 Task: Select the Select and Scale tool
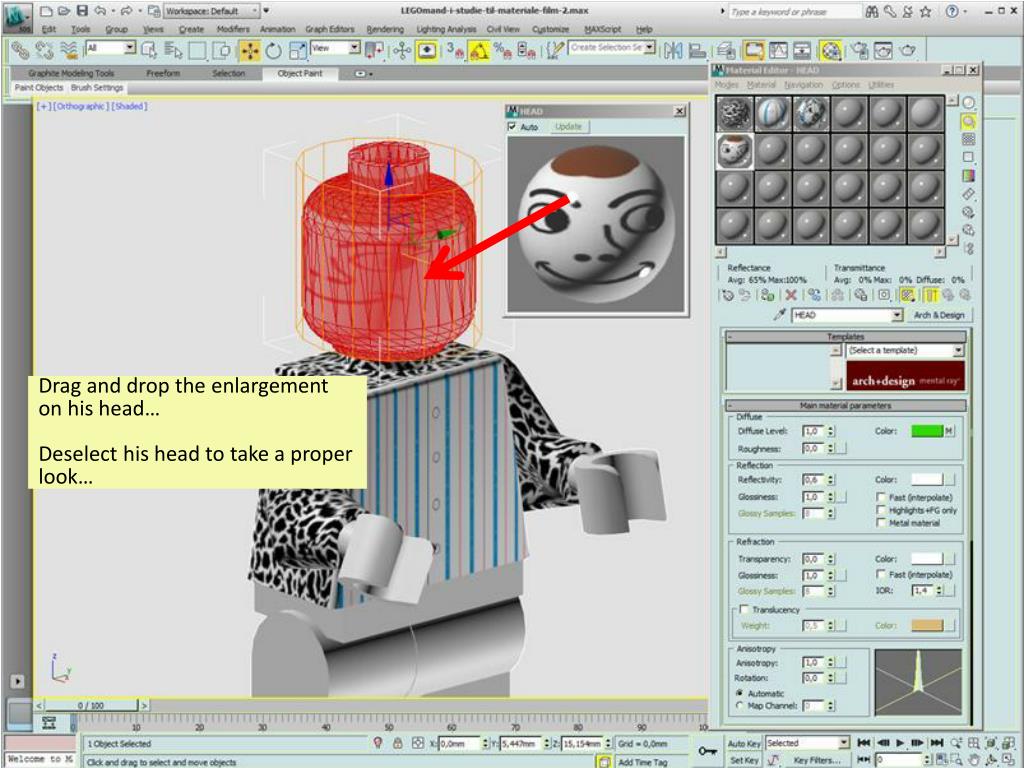tap(298, 51)
